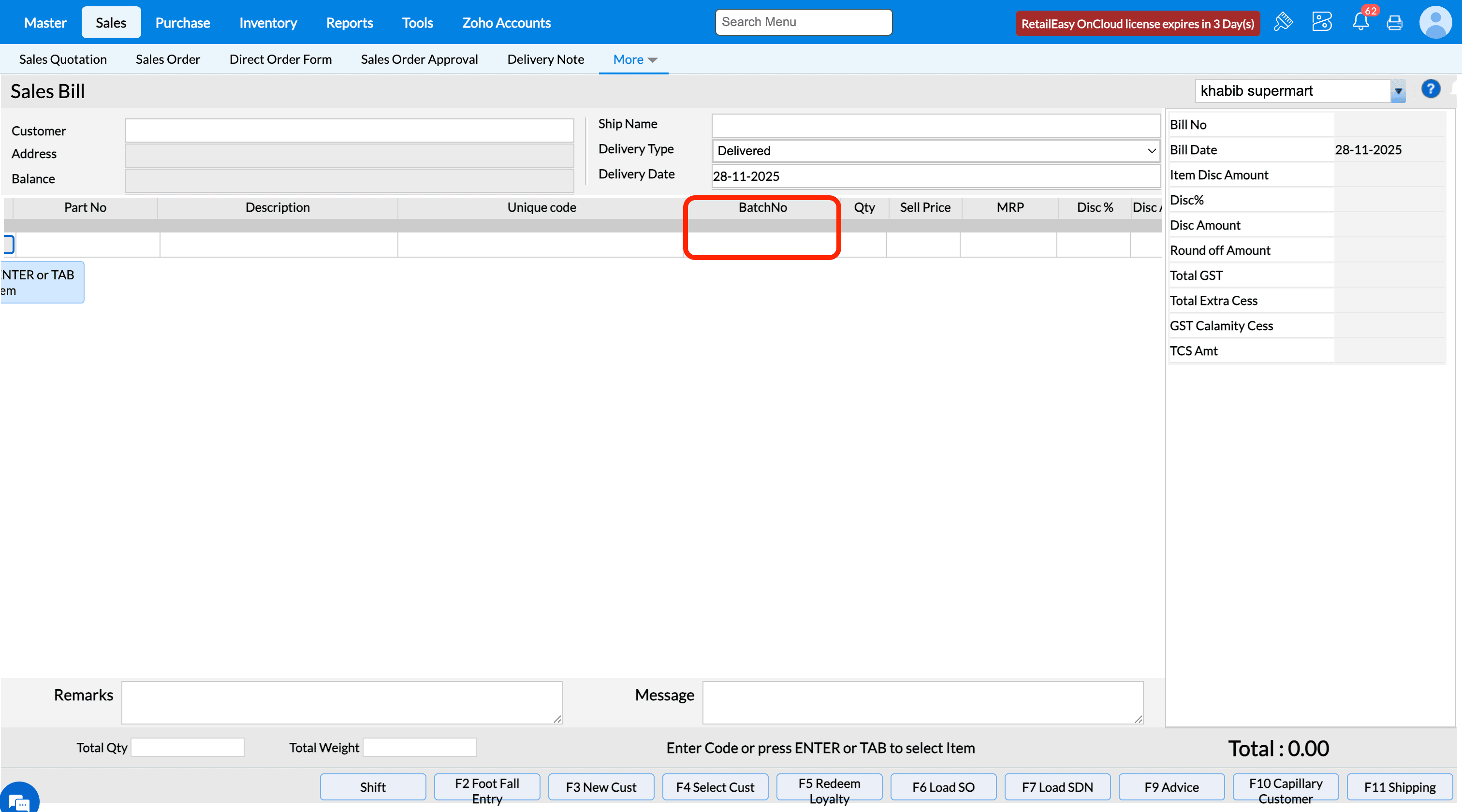This screenshot has height=812, width=1462.
Task: Open the Reports menu
Action: [349, 23]
